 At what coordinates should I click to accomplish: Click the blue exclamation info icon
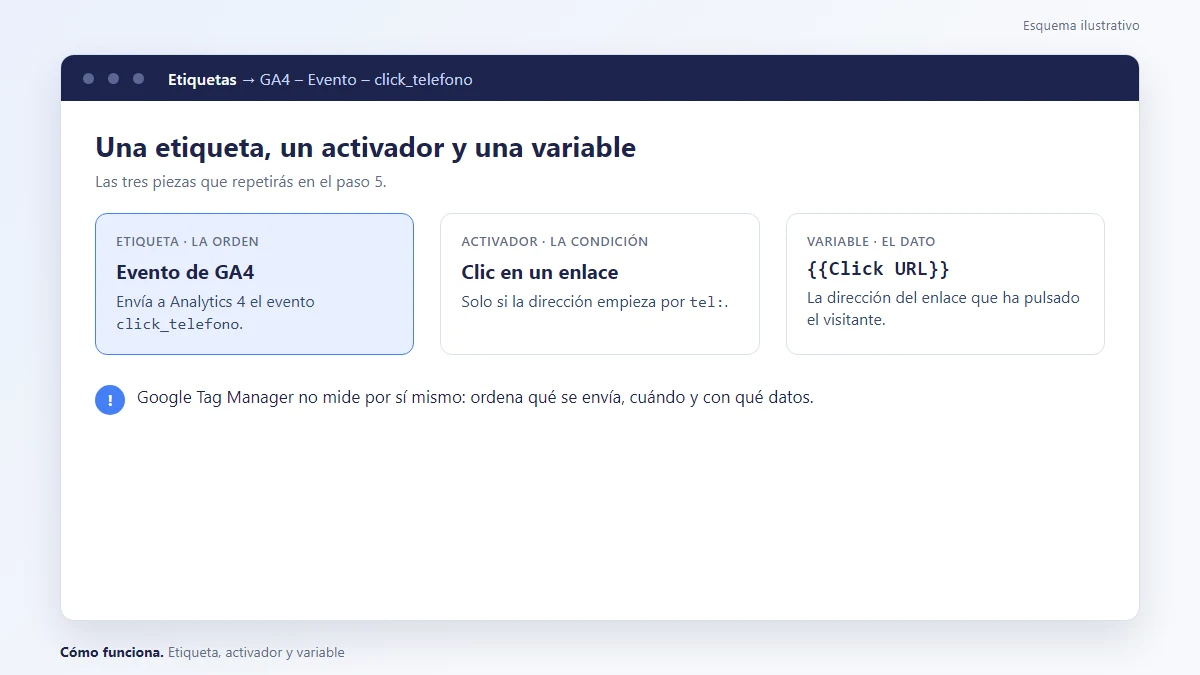pyautogui.click(x=110, y=400)
